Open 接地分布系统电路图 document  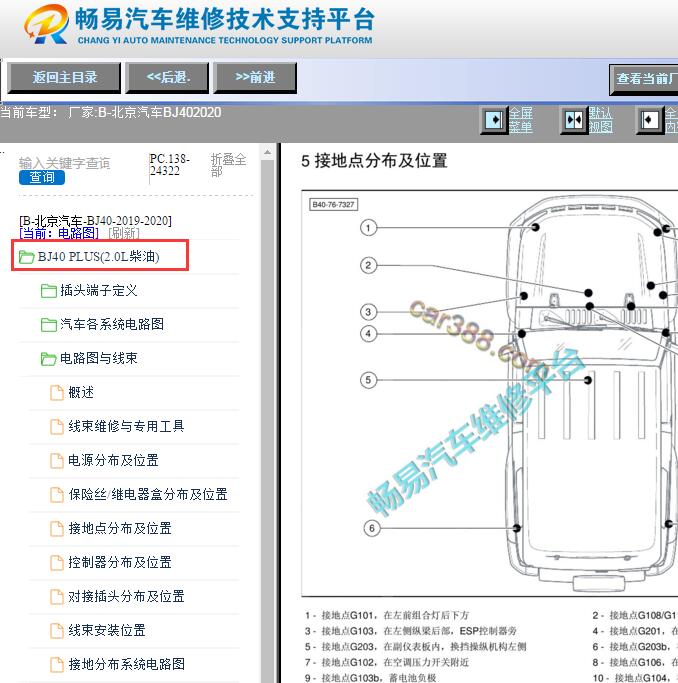pyautogui.click(x=126, y=664)
